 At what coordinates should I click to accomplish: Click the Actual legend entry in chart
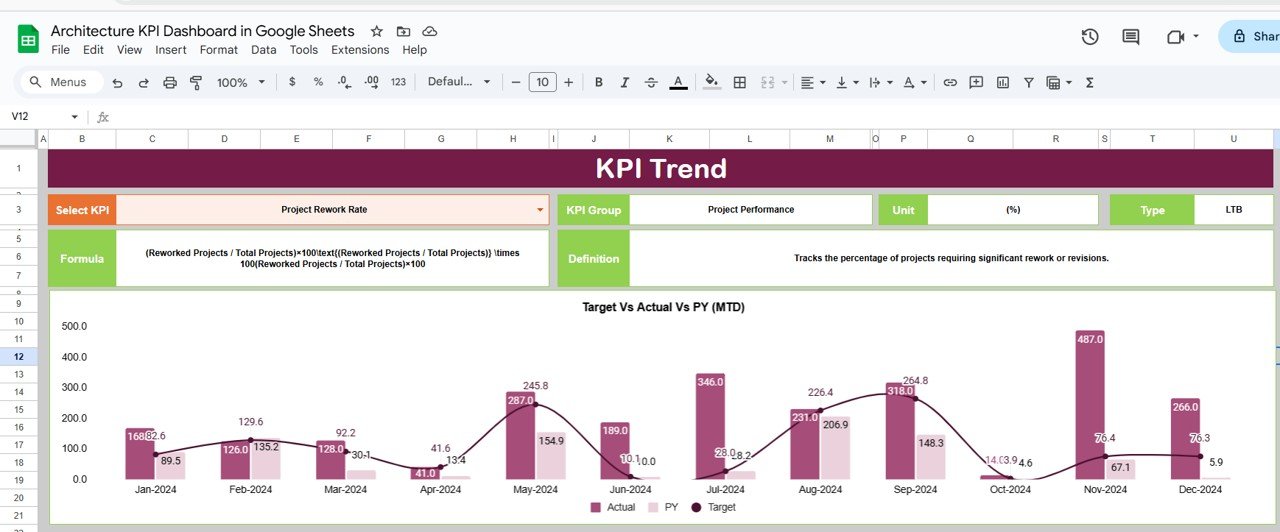tap(611, 507)
